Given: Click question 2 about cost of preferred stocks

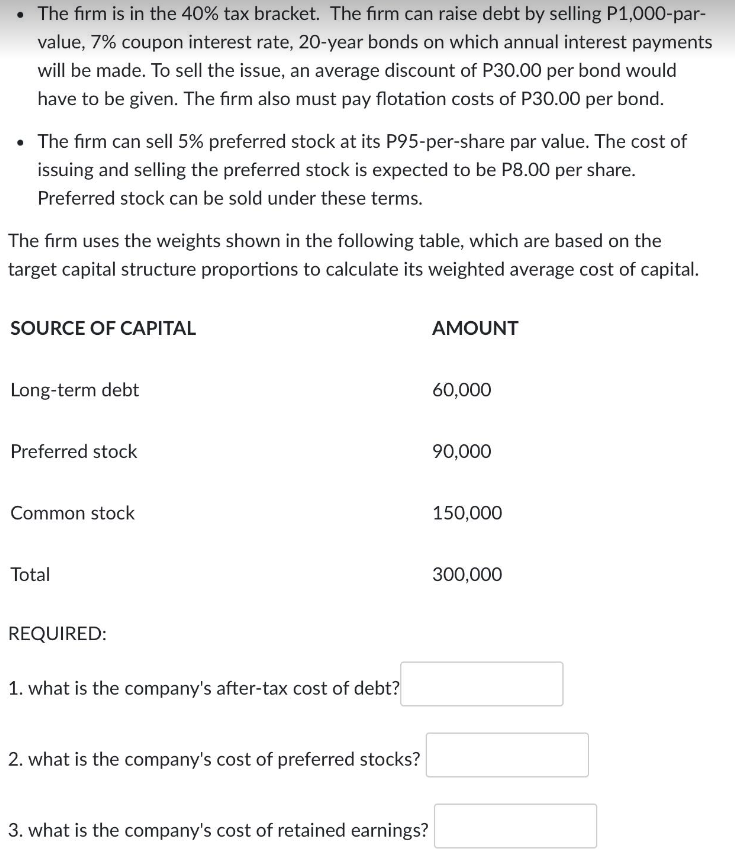Looking at the screenshot, I should click(x=213, y=759).
